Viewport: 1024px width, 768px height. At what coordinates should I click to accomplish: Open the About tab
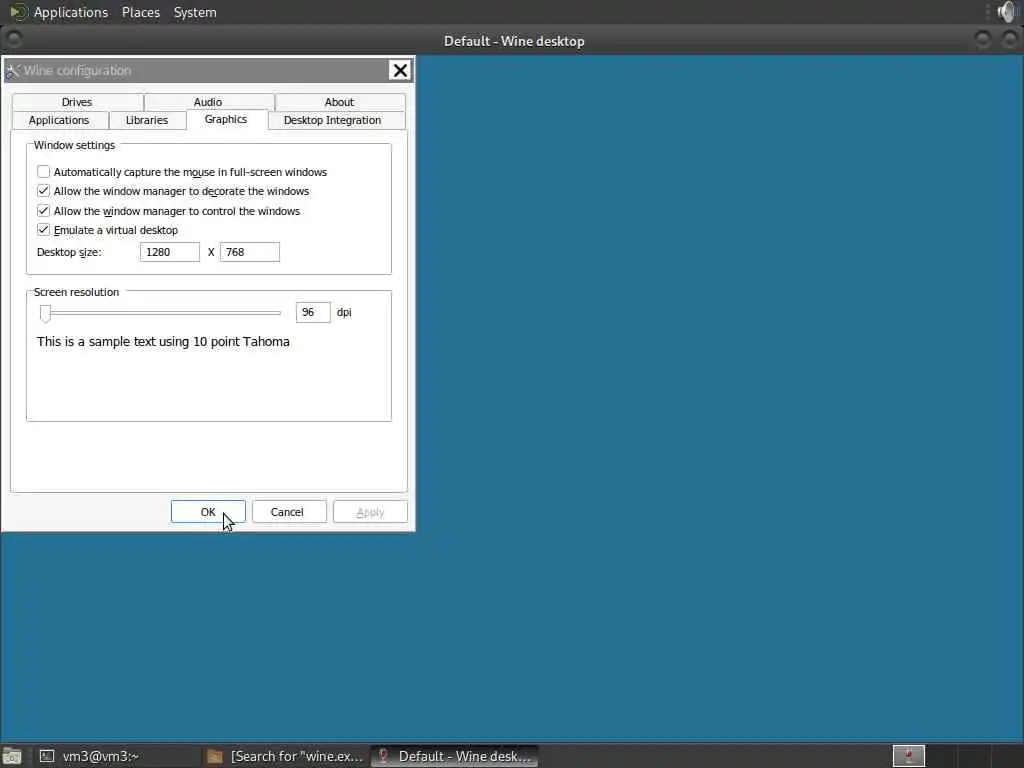pyautogui.click(x=340, y=102)
